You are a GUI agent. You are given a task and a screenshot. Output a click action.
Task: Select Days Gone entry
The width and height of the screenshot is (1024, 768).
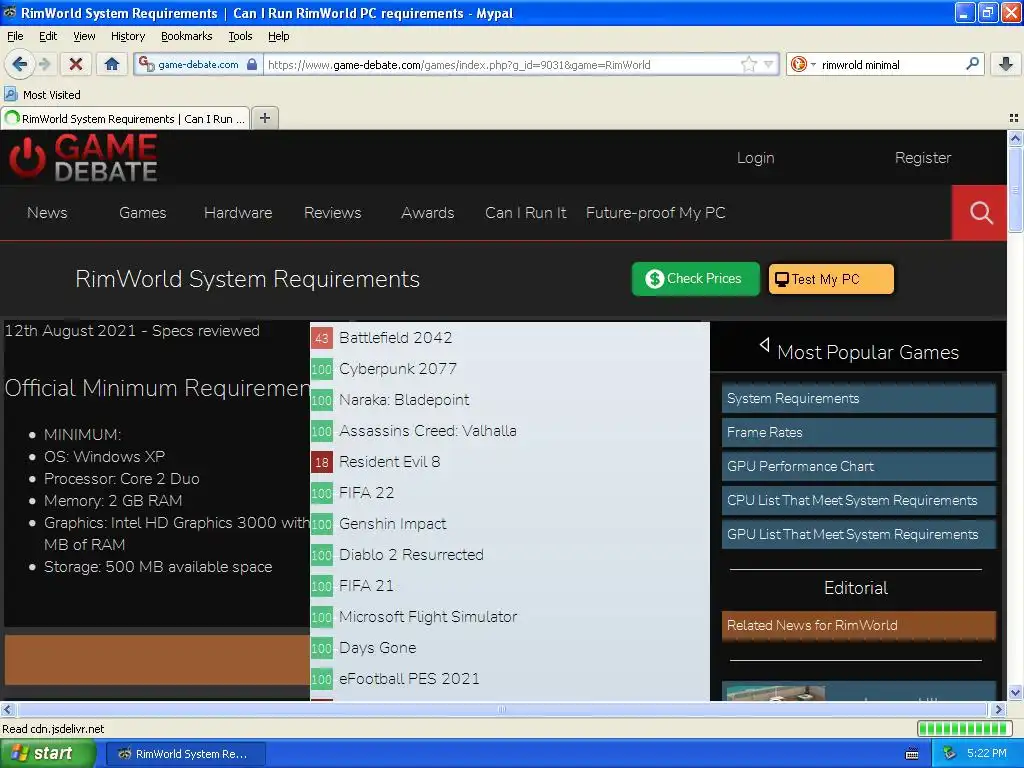point(377,648)
